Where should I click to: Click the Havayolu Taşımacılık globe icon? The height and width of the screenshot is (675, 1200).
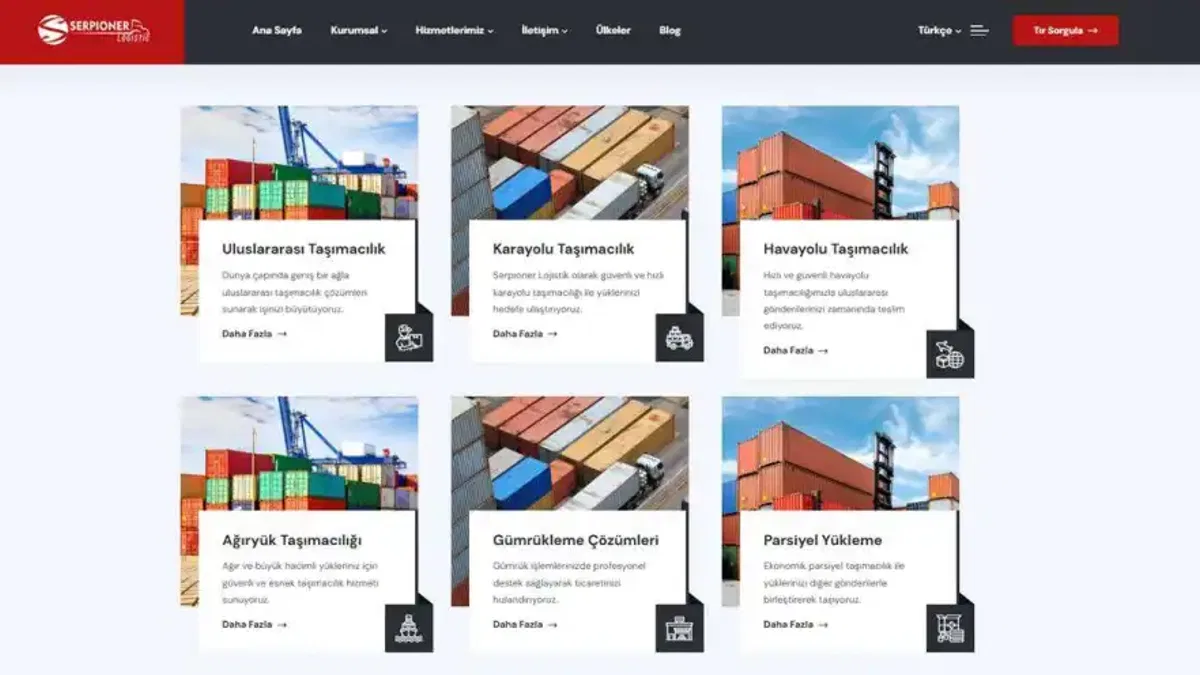950,354
